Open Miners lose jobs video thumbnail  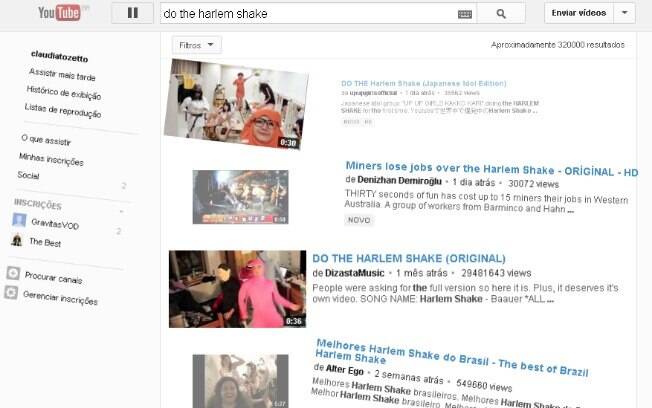pyautogui.click(x=240, y=197)
